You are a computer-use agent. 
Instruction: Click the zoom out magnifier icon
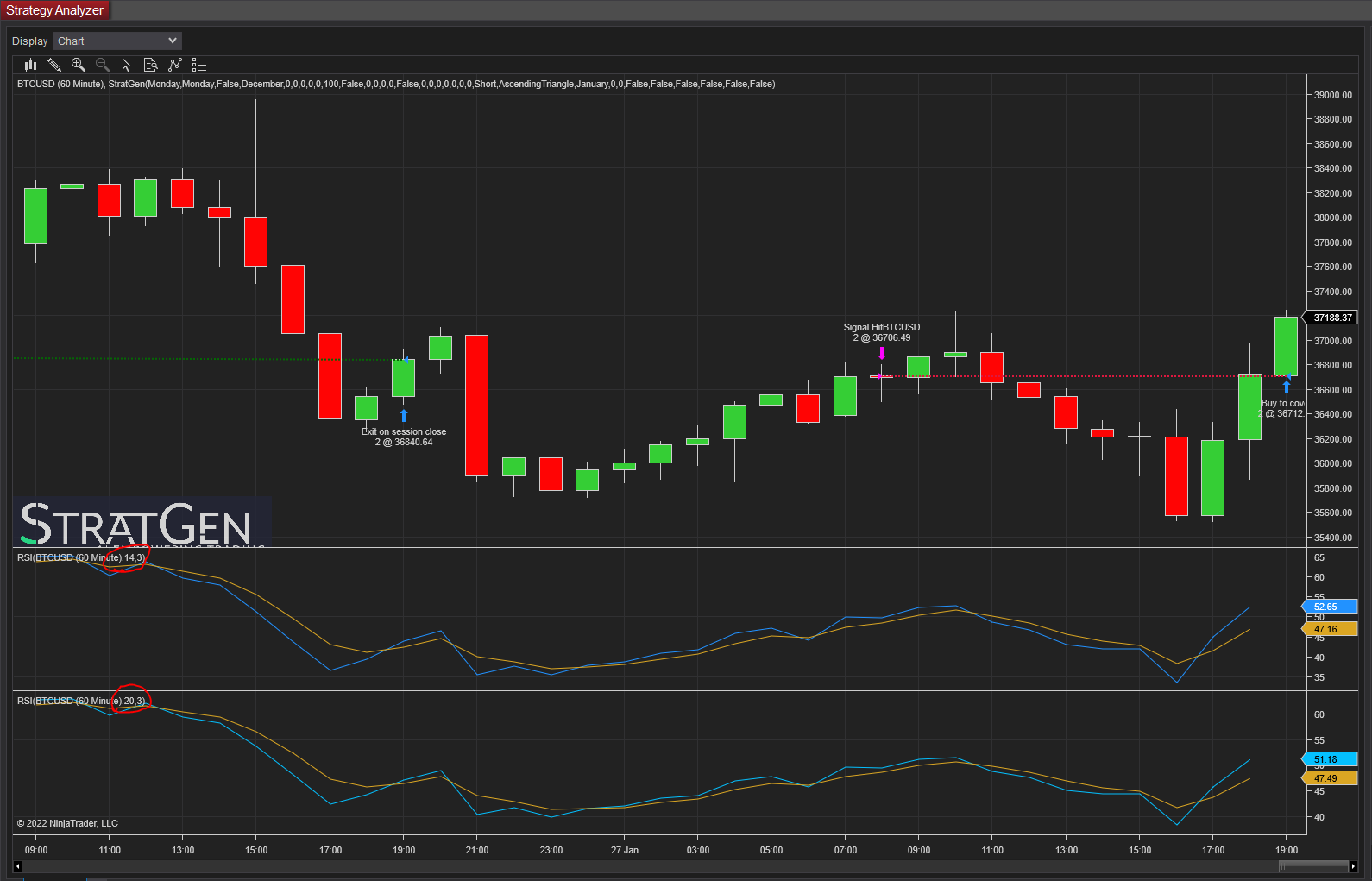[103, 65]
